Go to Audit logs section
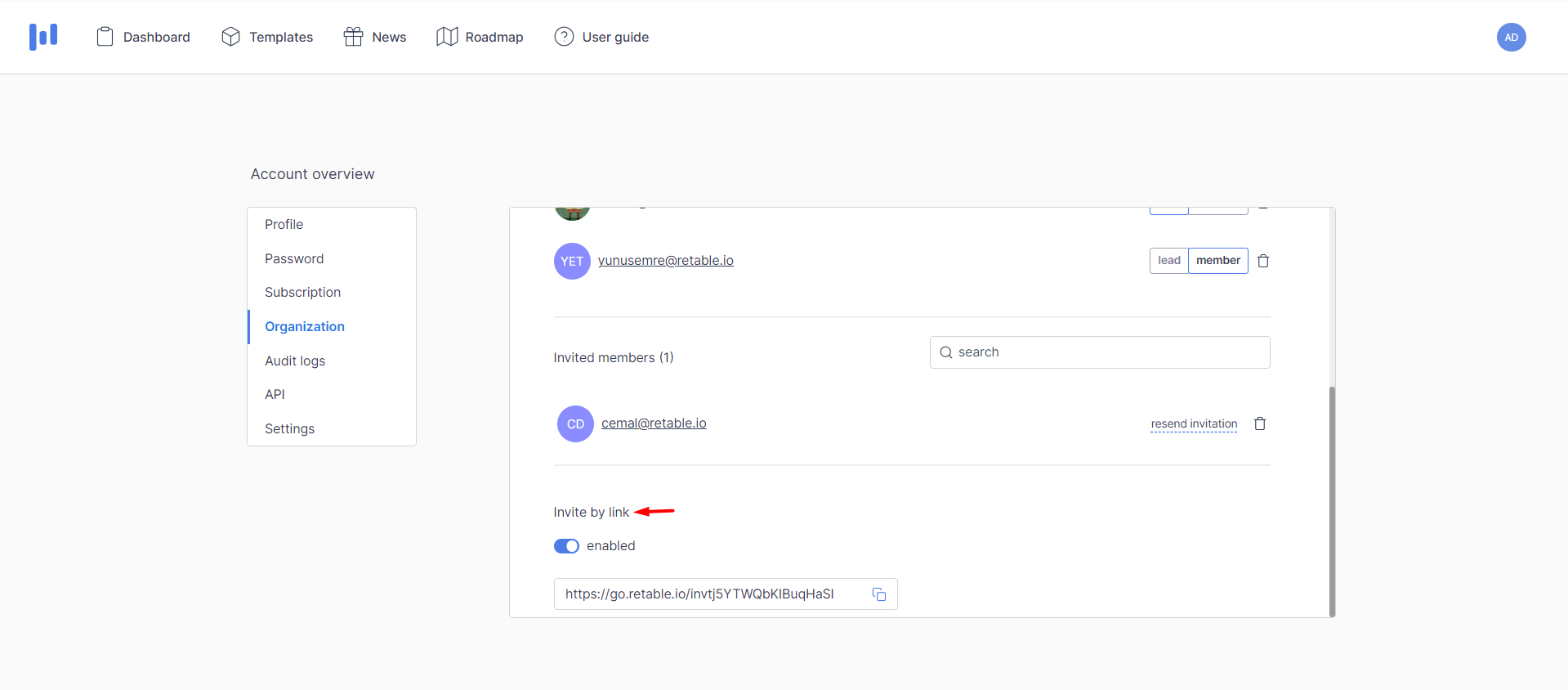 (295, 361)
